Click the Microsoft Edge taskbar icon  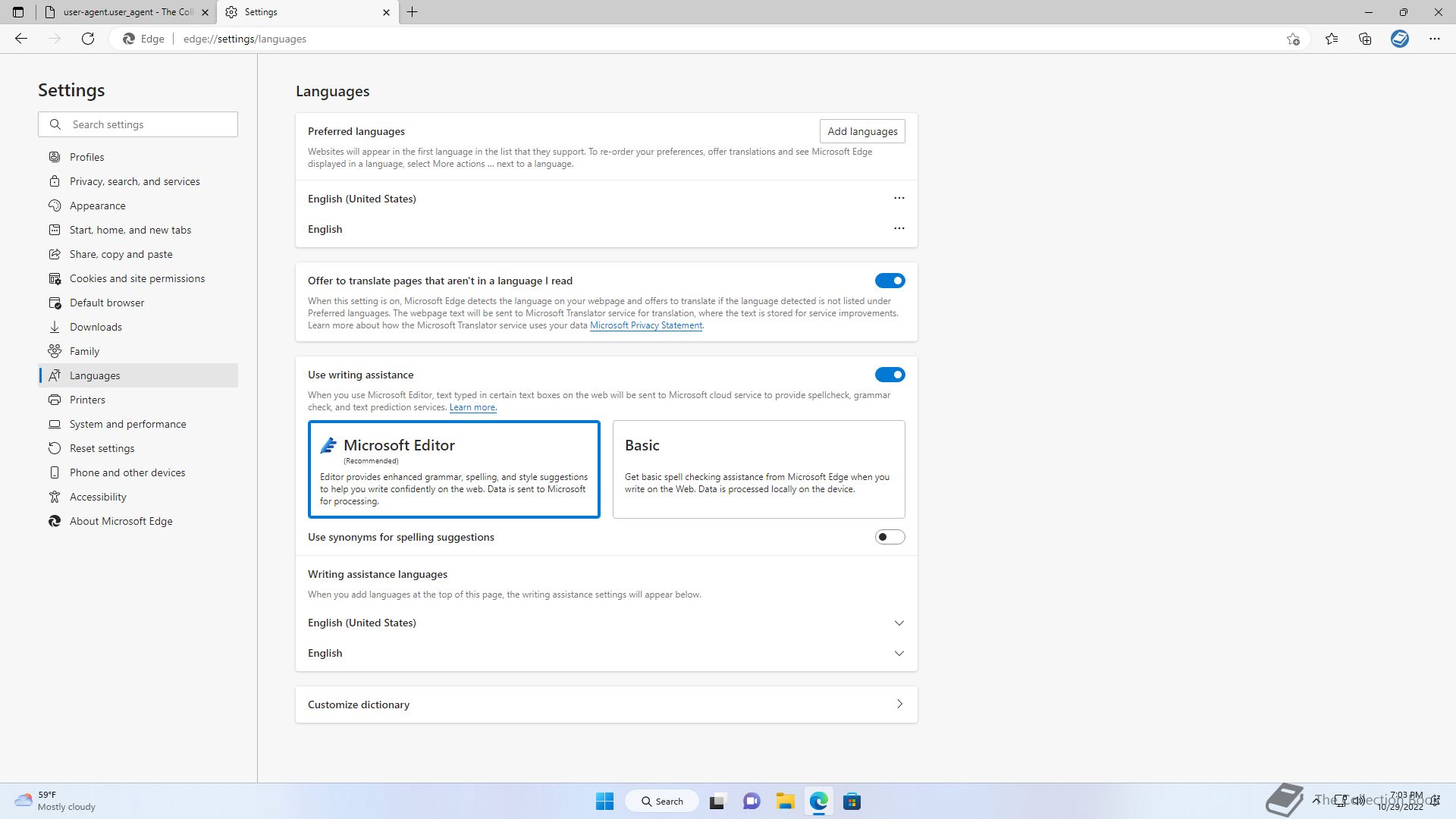(x=818, y=801)
